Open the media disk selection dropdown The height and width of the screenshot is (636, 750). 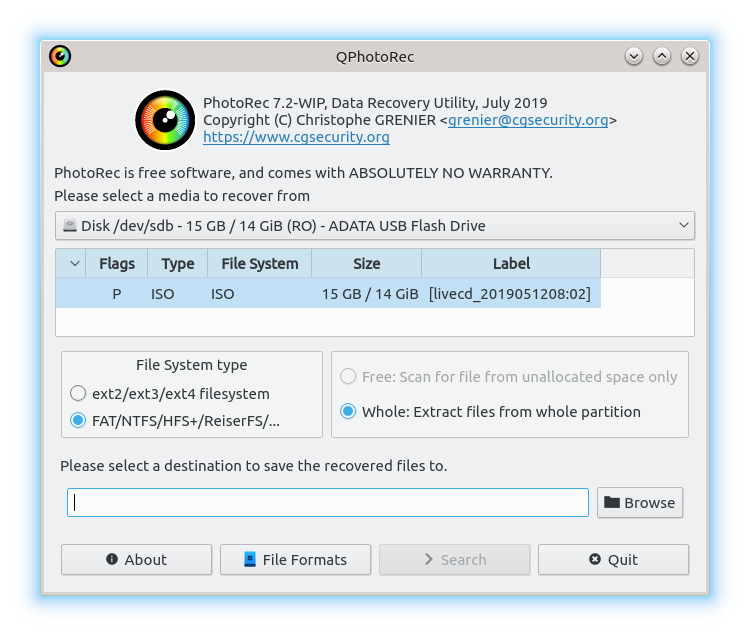[x=375, y=225]
